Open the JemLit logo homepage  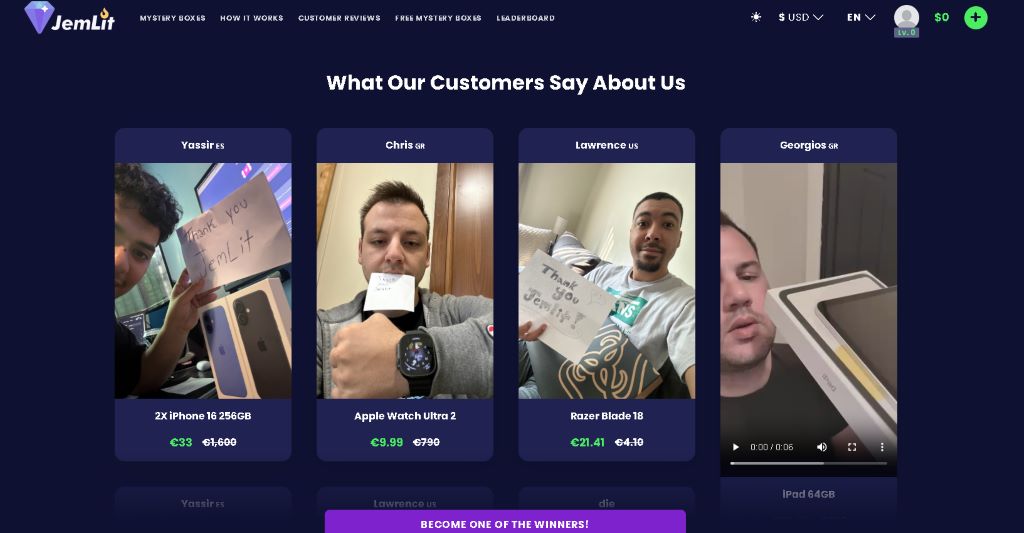[x=69, y=18]
